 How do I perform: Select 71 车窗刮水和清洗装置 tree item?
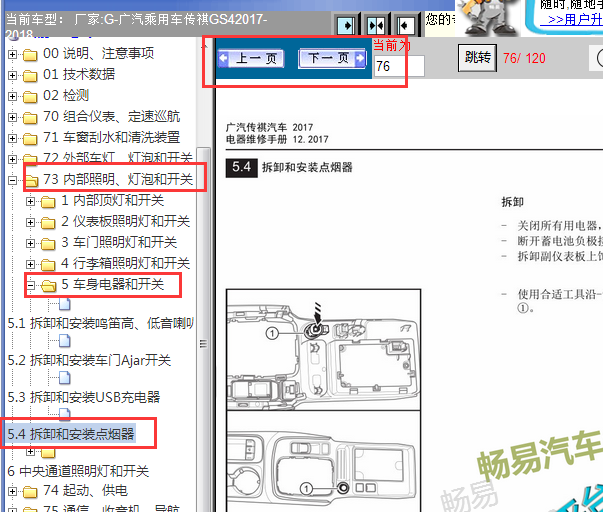112,137
